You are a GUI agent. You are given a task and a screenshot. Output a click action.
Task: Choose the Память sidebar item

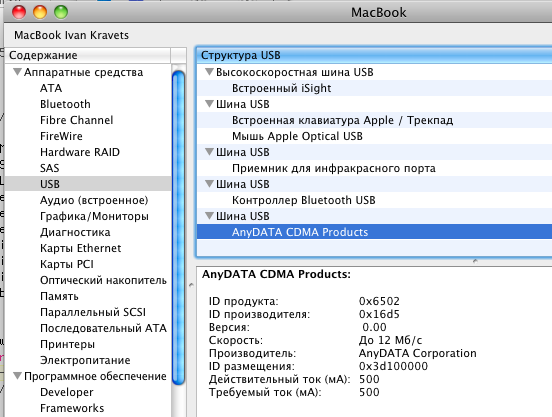pyautogui.click(x=59, y=296)
